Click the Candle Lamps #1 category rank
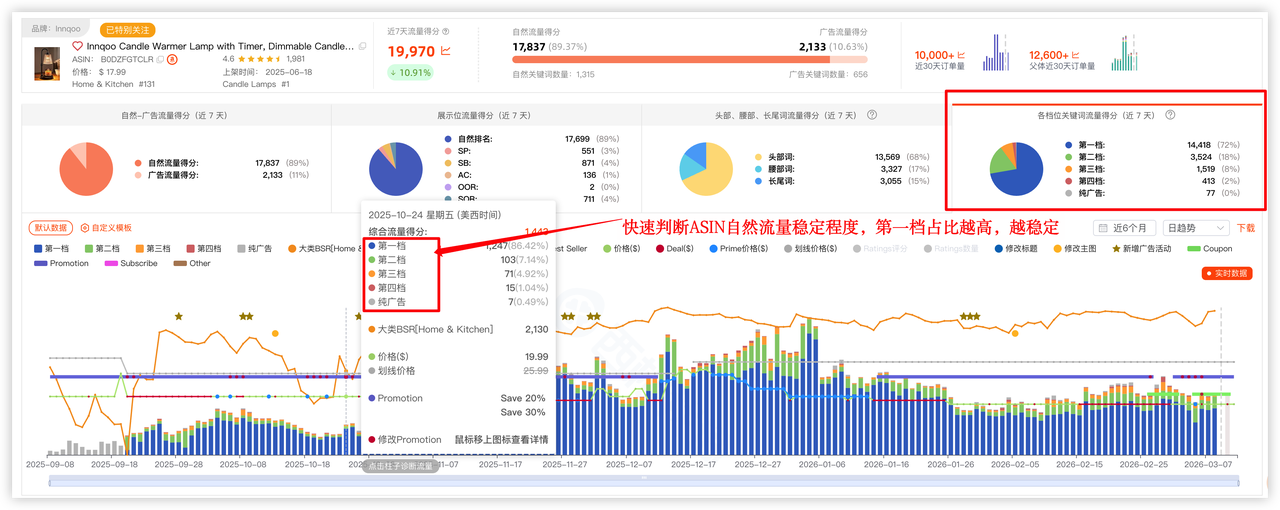Image resolution: width=1280 pixels, height=510 pixels. [x=256, y=84]
